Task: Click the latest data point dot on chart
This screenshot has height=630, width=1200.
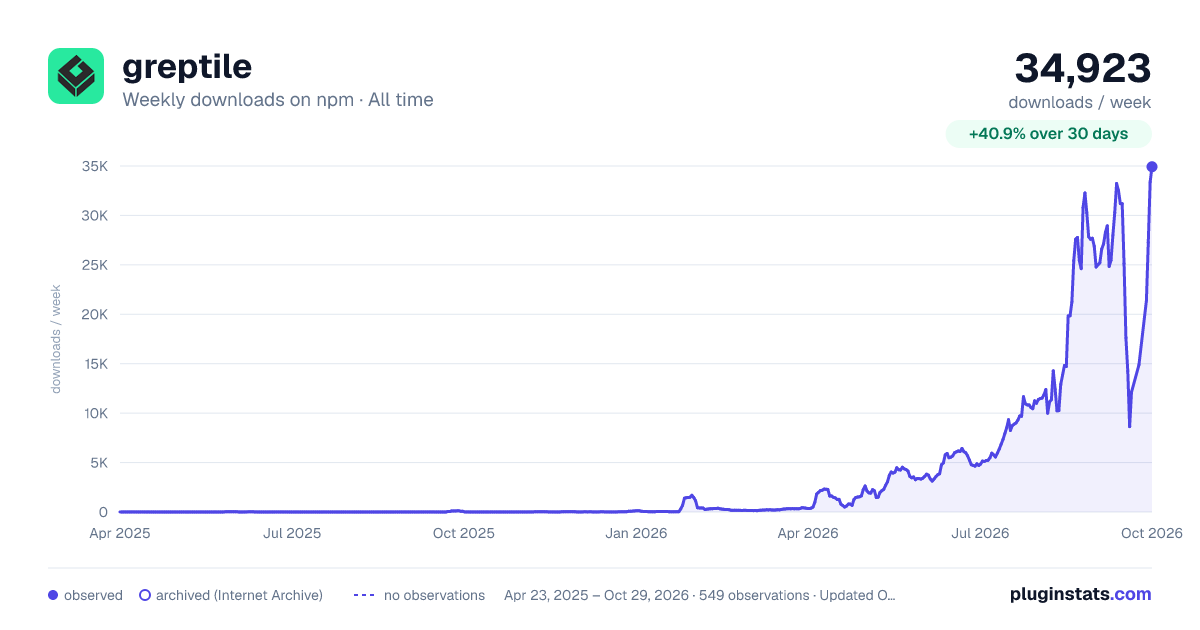Action: click(x=1152, y=167)
